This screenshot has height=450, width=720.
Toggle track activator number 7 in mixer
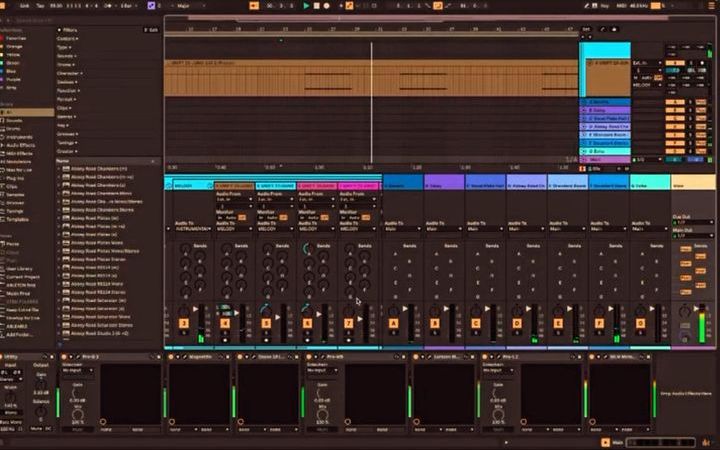[349, 323]
